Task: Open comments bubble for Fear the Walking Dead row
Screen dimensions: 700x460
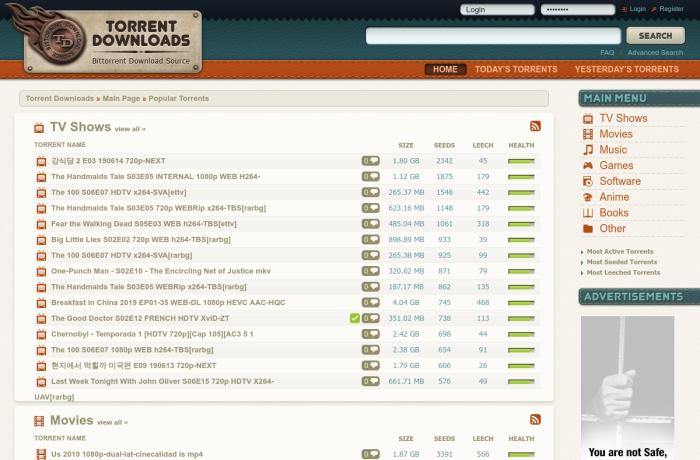Action: pyautogui.click(x=371, y=224)
